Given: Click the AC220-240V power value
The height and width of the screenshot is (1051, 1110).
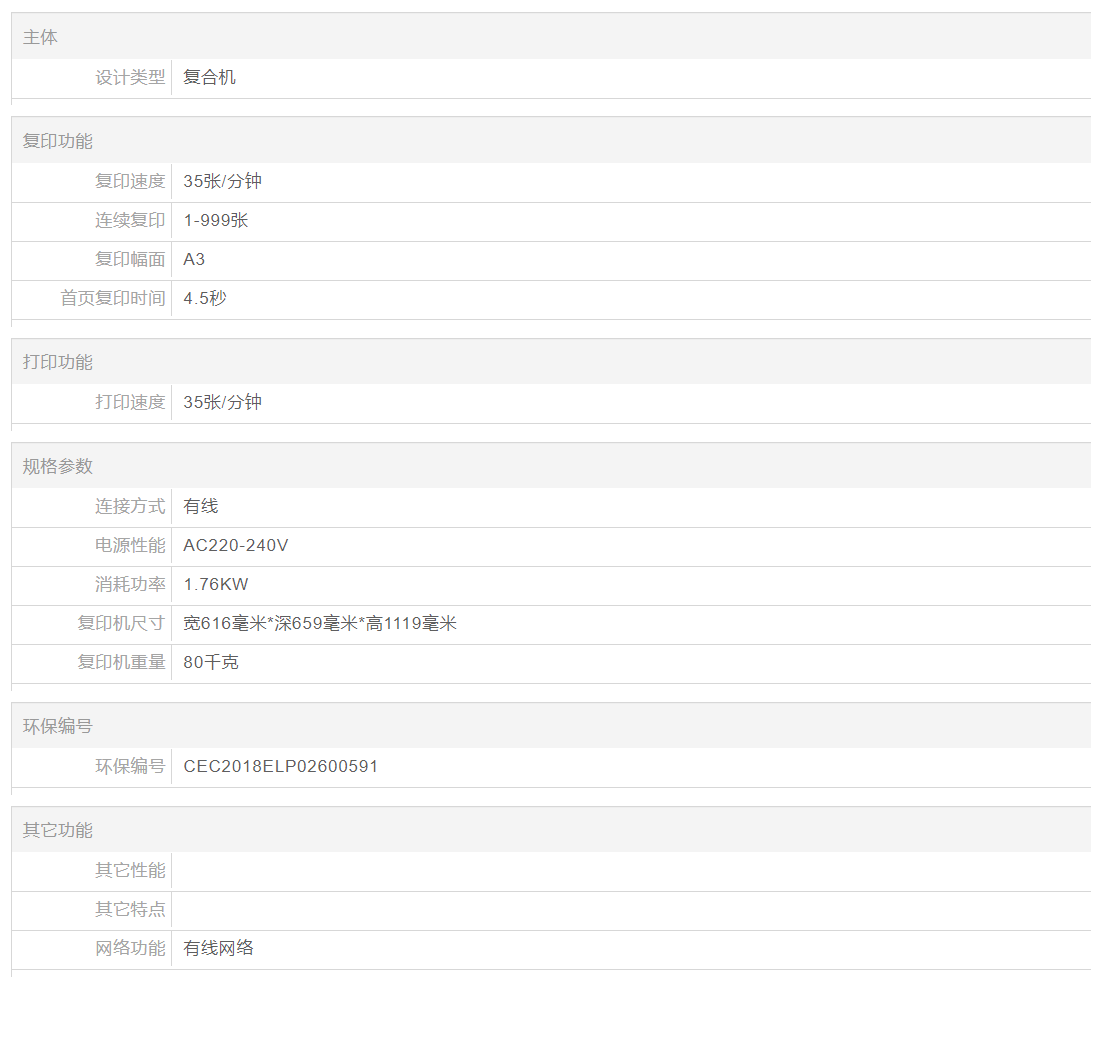Looking at the screenshot, I should [236, 545].
